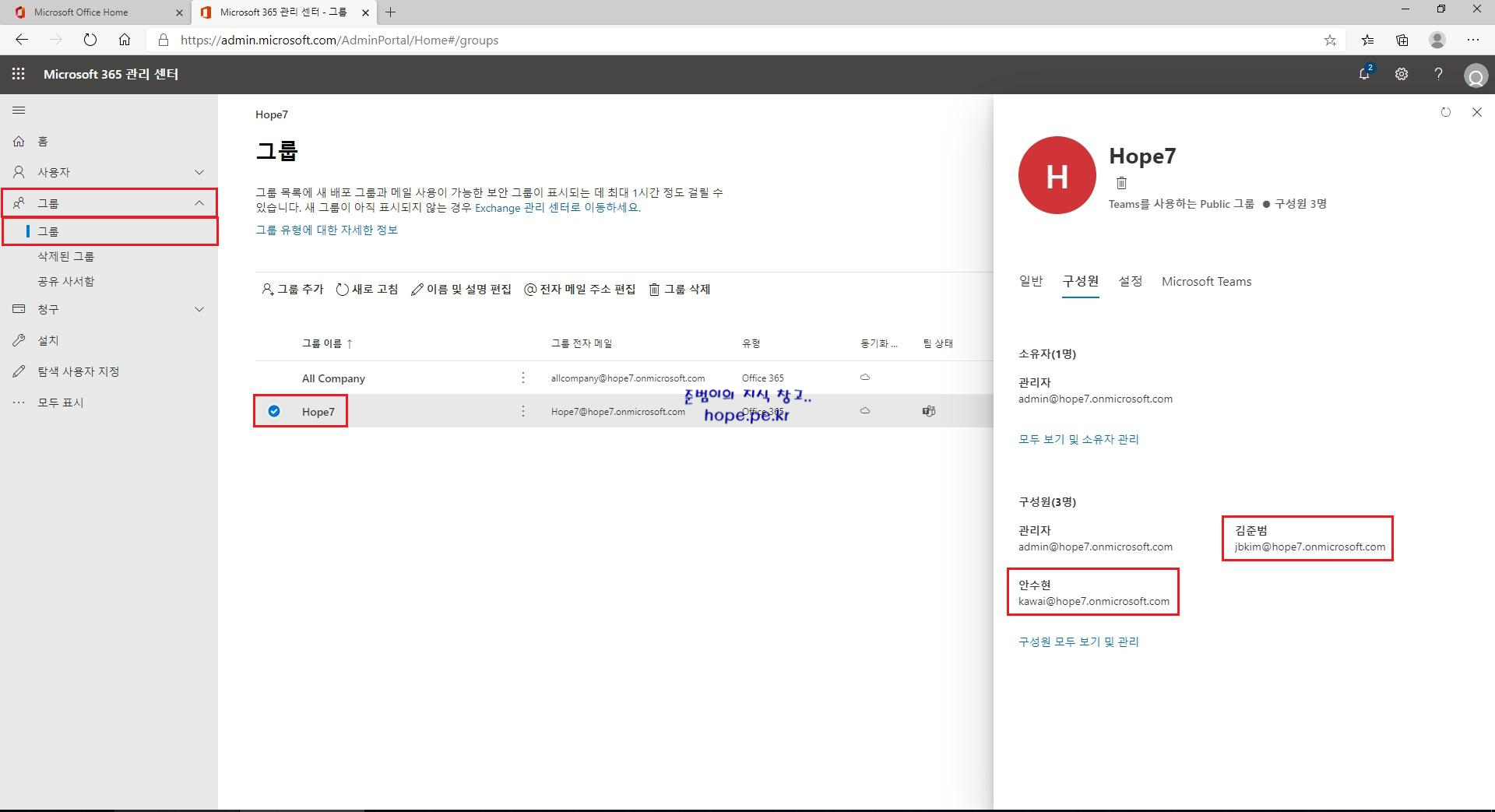
Task: Click View all and manage owners
Action: (1078, 439)
